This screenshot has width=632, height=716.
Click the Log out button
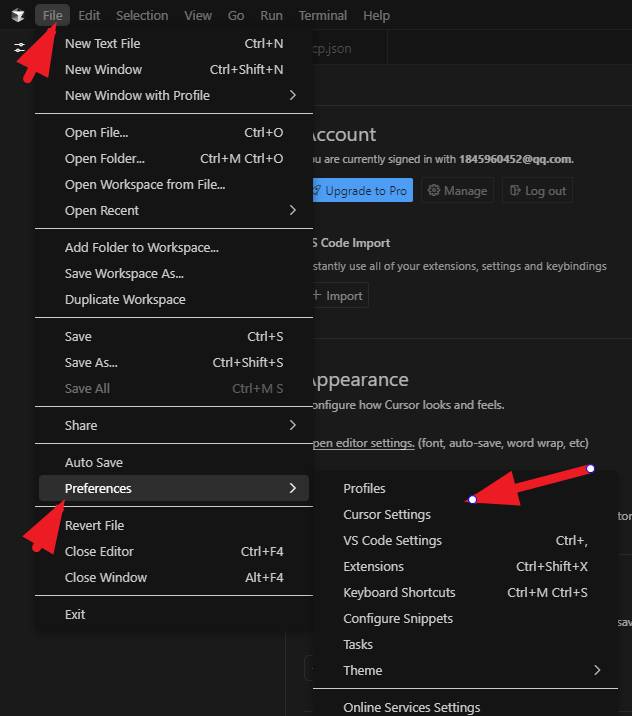[537, 190]
